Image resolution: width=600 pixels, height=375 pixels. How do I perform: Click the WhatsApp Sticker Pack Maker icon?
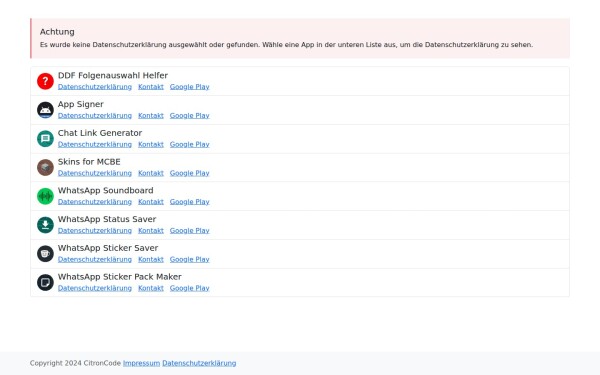click(45, 282)
